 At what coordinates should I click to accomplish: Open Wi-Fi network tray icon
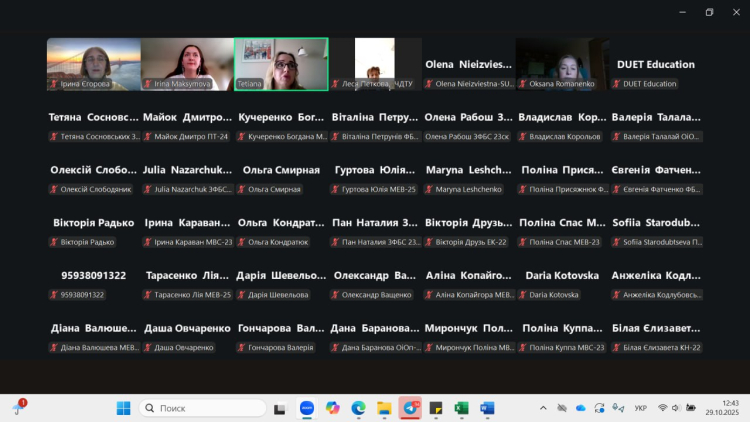pyautogui.click(x=662, y=408)
